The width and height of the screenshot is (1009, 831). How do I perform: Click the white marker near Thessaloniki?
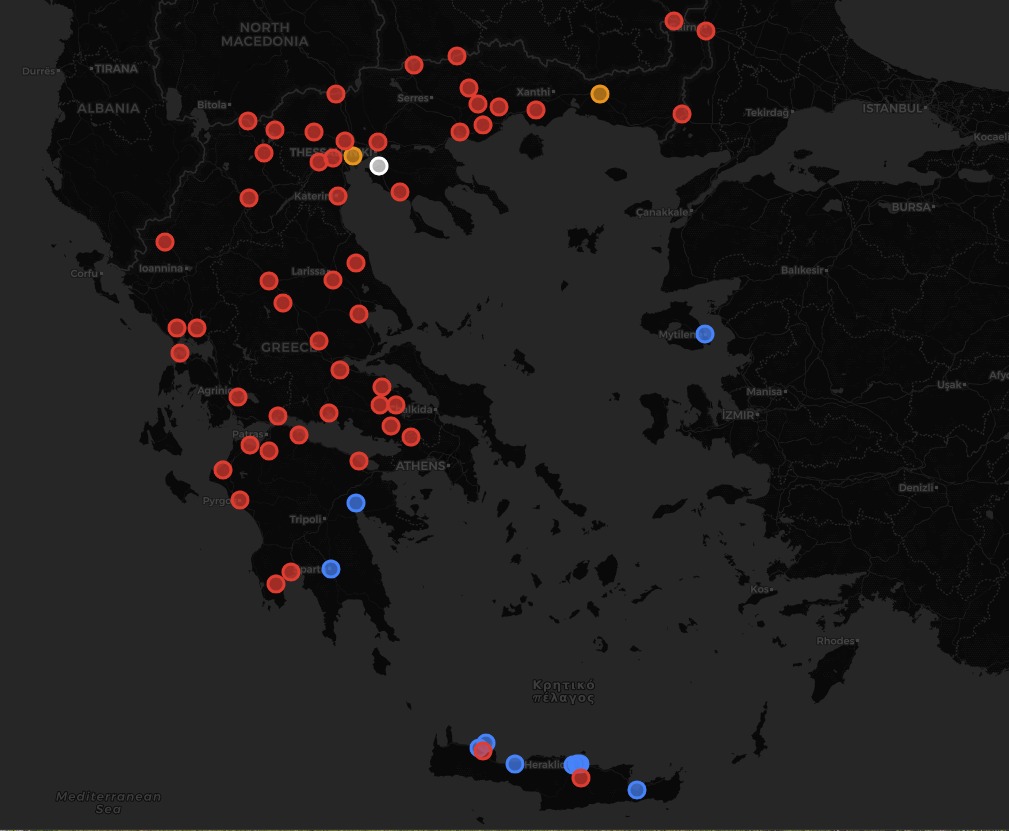pos(378,166)
